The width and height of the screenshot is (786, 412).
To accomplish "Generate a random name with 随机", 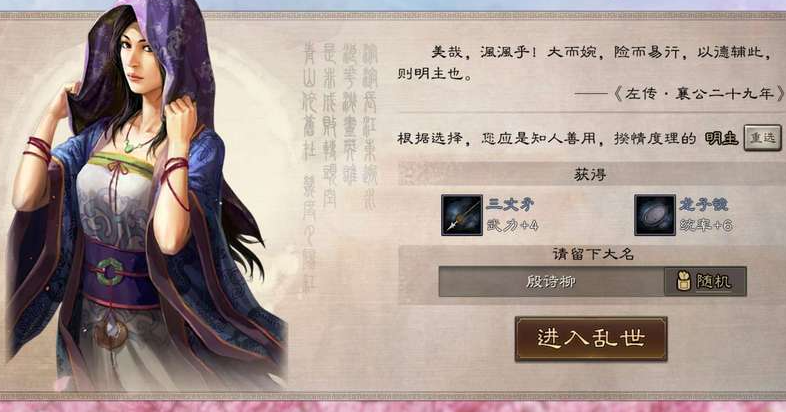I will [x=705, y=282].
